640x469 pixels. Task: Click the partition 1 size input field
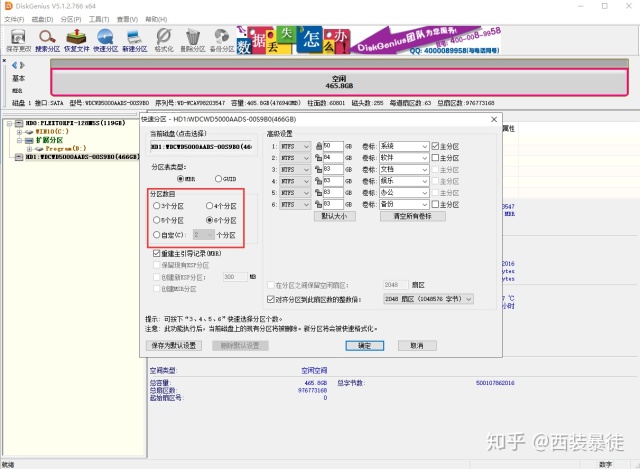point(333,146)
